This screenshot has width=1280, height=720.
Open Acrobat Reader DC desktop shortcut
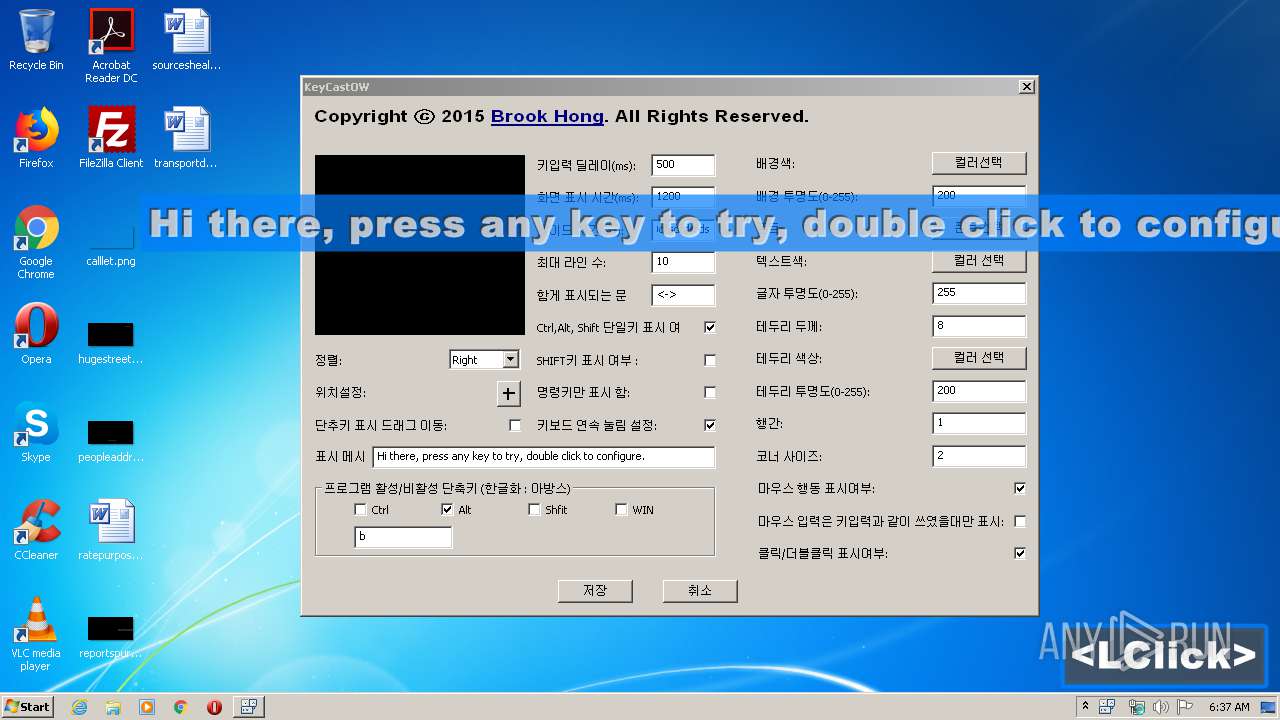coord(111,46)
